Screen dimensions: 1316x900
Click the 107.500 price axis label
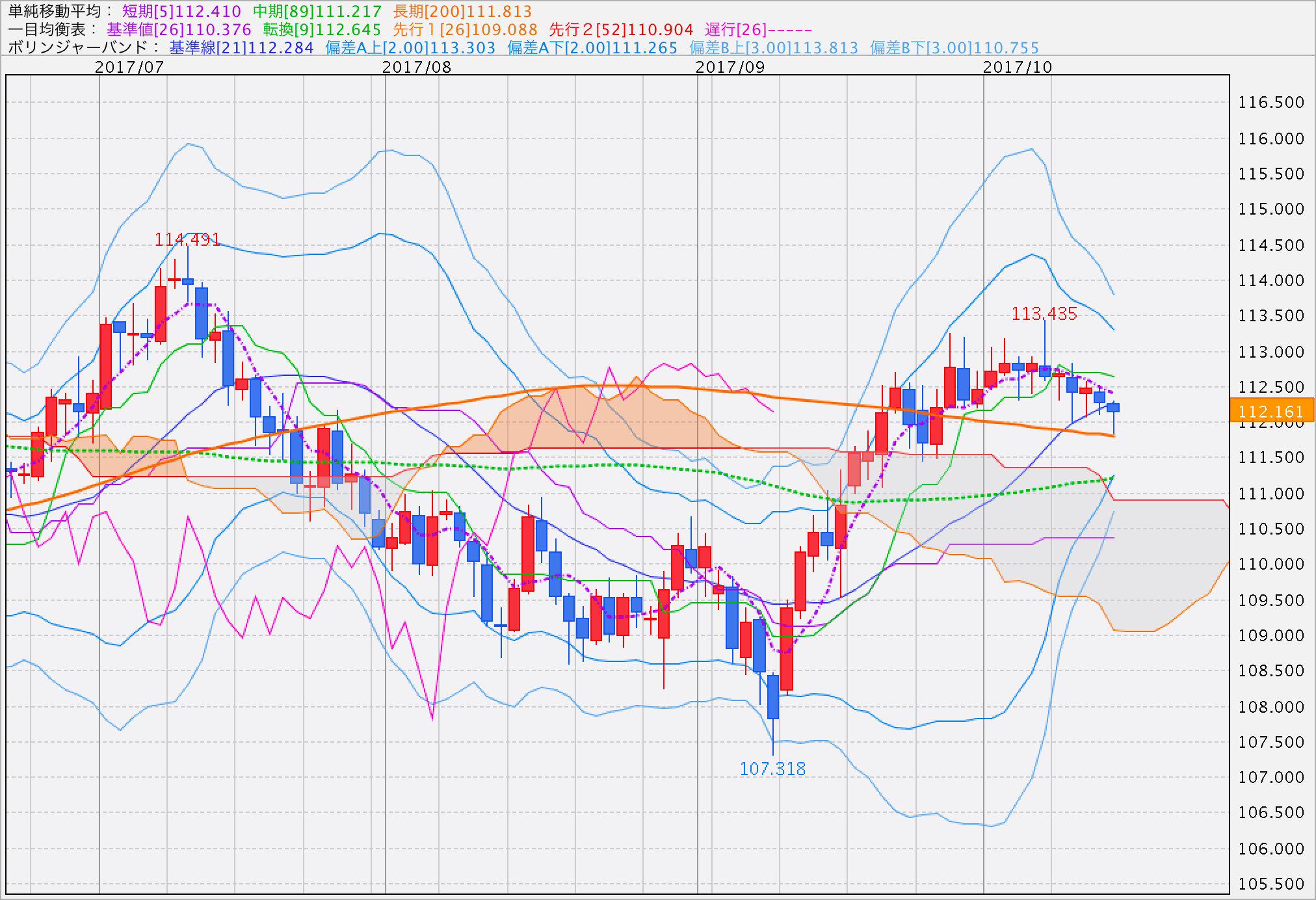coord(1271,742)
